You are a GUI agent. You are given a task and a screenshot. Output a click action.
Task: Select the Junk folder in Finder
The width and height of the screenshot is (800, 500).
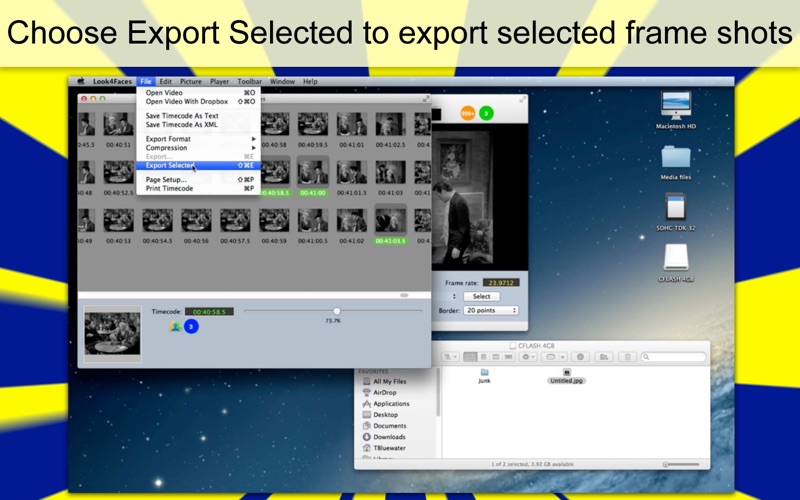(484, 376)
